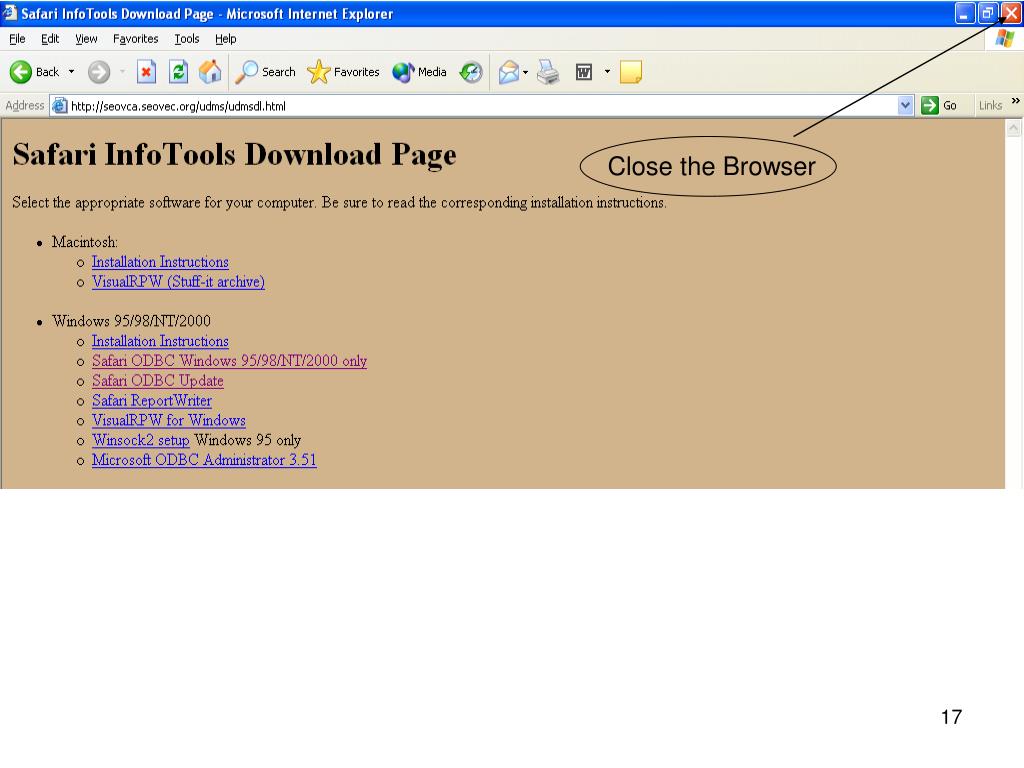Open VisualRPW for Windows link
The height and width of the screenshot is (768, 1024).
168,420
